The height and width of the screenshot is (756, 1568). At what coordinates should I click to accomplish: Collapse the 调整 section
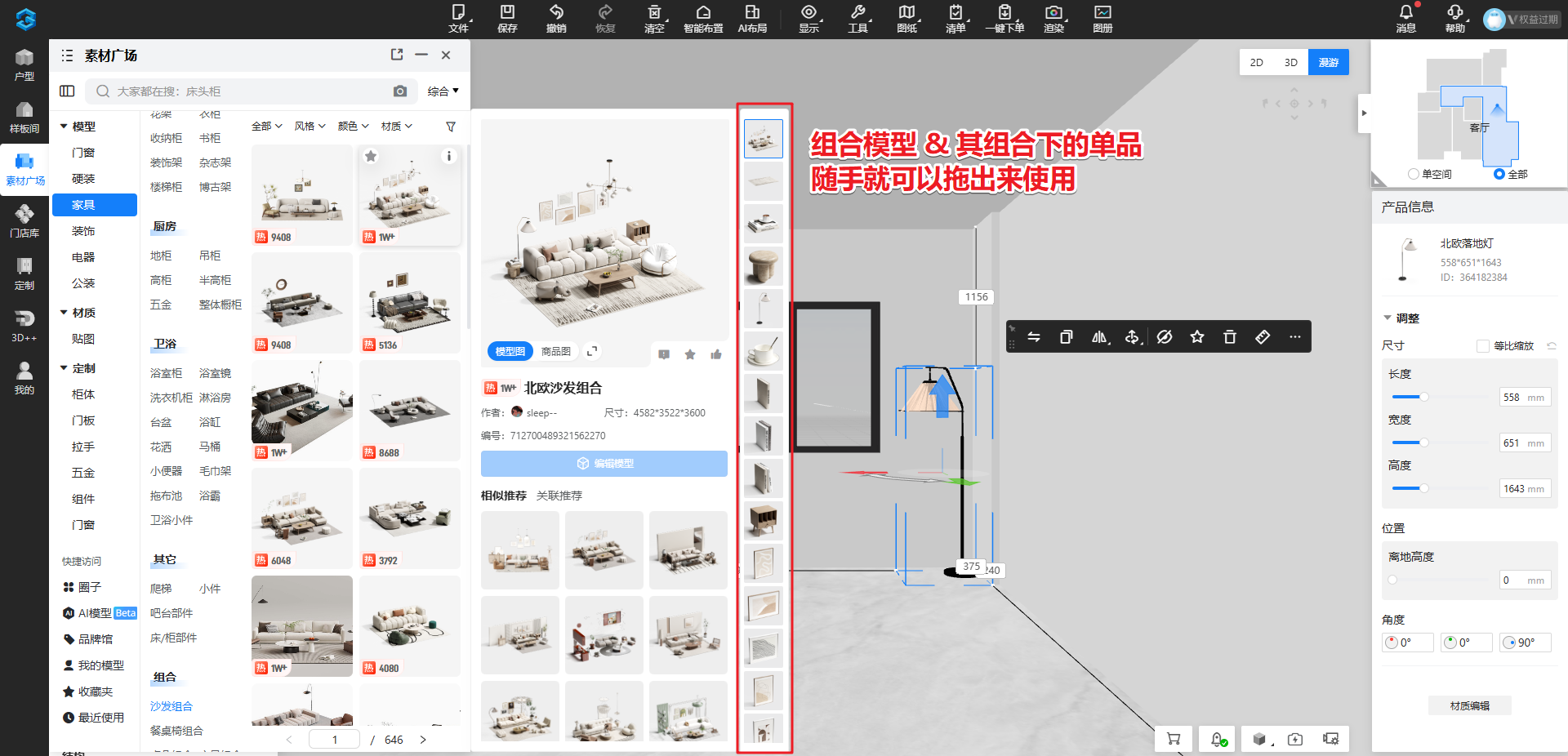point(1387,318)
